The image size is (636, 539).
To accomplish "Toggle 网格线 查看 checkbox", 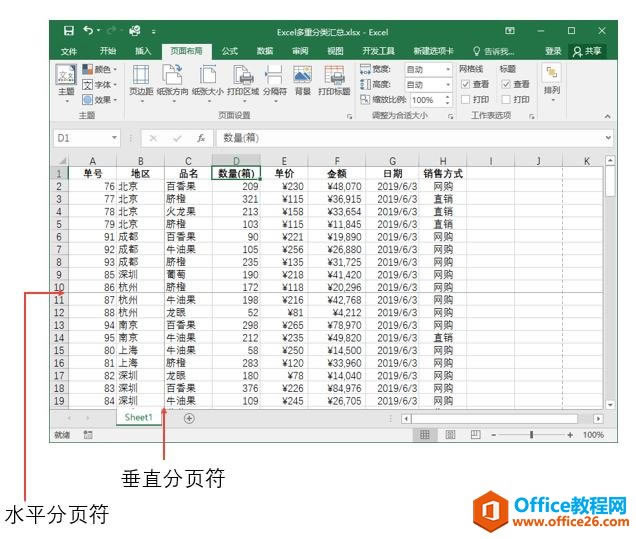I will point(466,84).
